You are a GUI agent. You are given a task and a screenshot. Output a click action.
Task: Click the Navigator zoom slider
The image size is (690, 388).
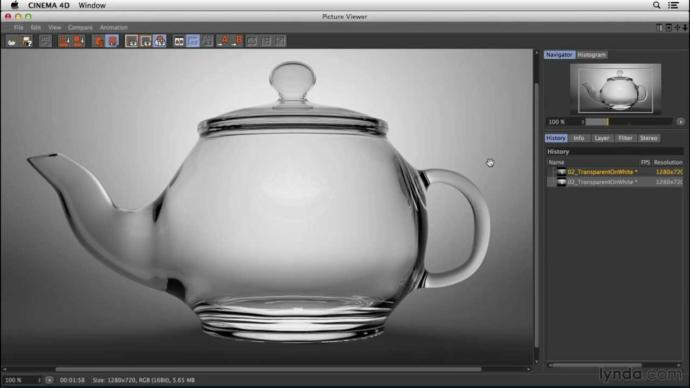(x=628, y=122)
